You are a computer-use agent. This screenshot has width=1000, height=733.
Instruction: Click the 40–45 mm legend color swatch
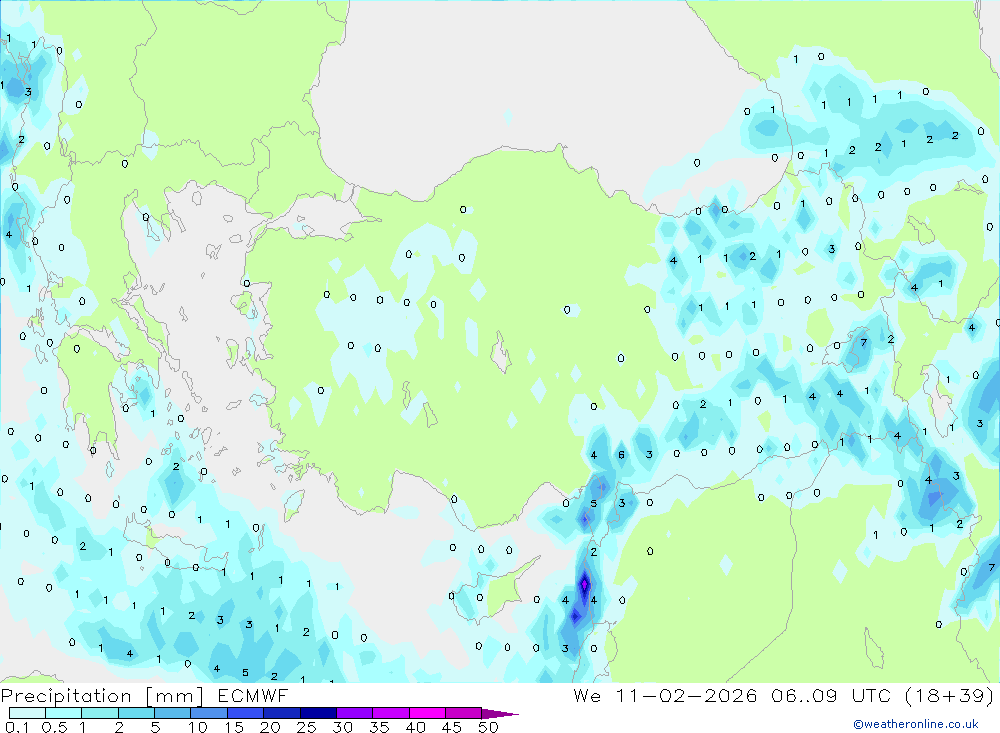pos(427,713)
